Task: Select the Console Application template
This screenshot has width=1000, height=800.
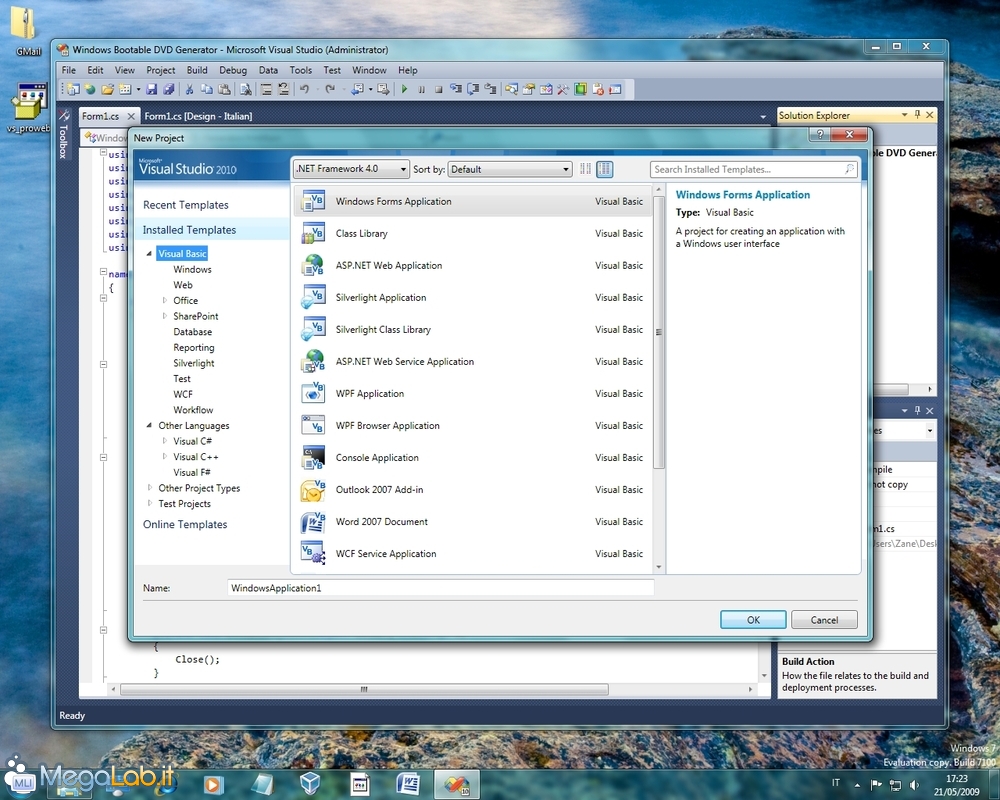Action: pos(472,457)
